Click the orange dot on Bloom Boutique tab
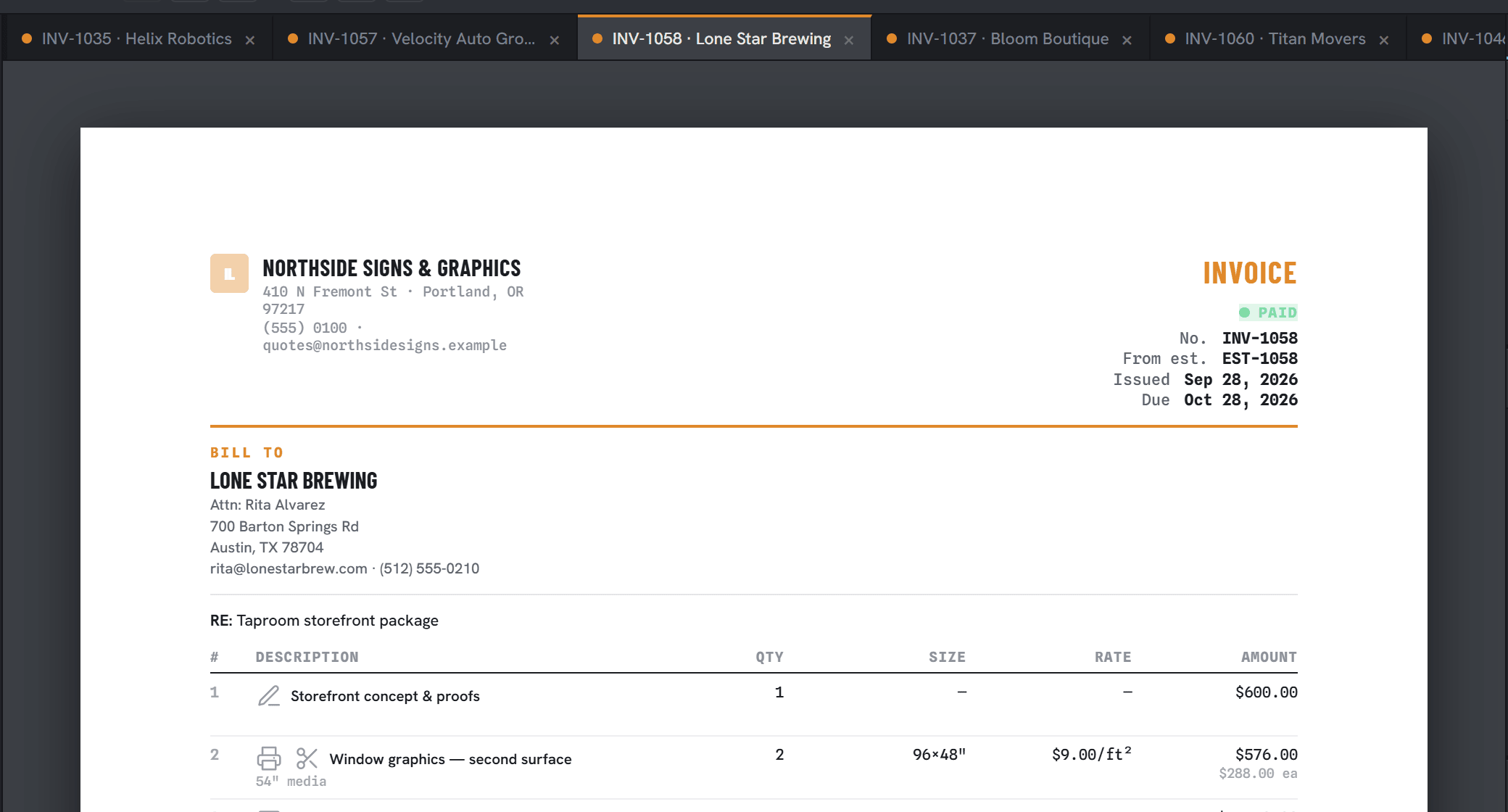The height and width of the screenshot is (812, 1508). (892, 38)
